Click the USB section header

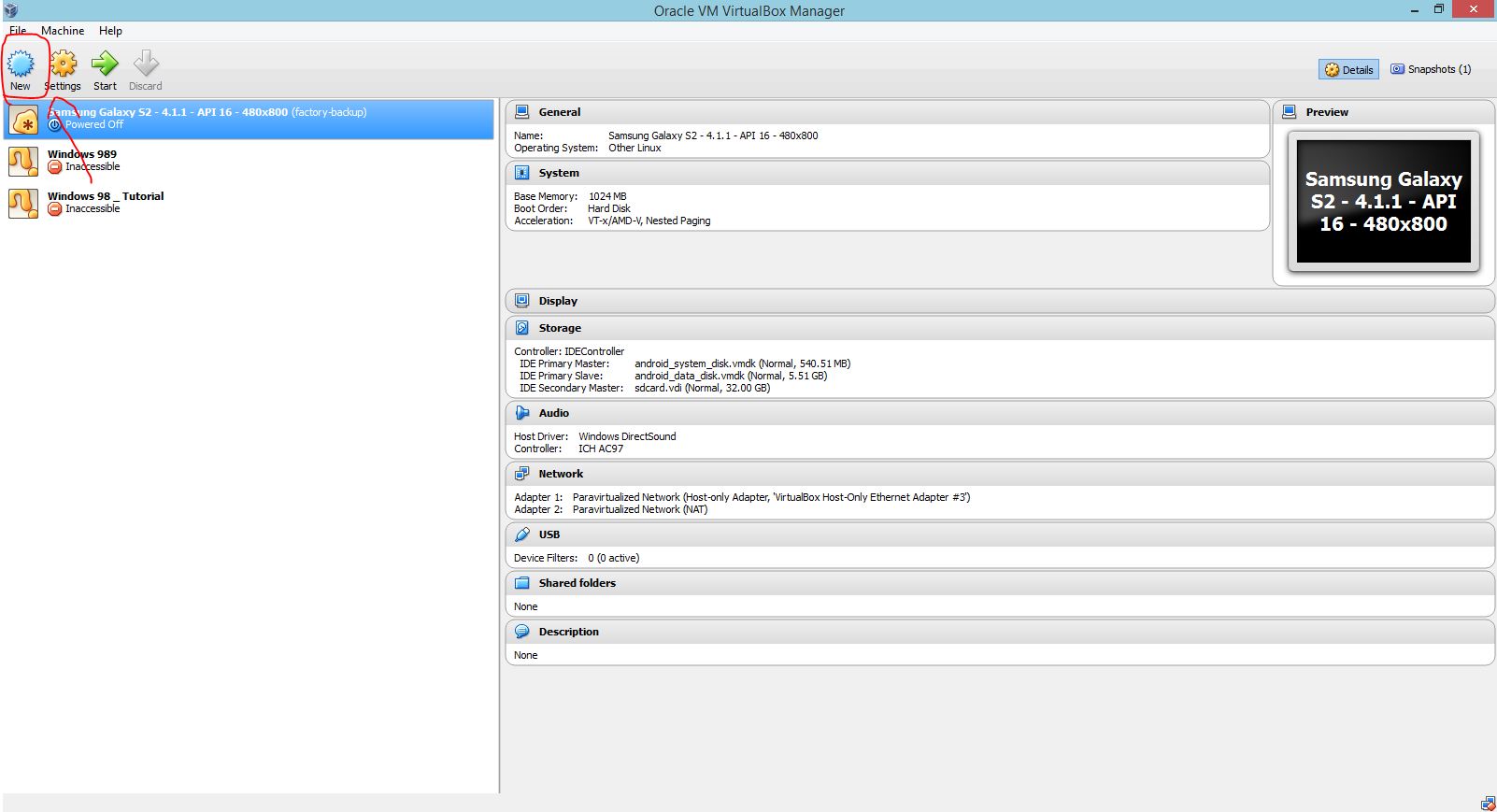point(1000,534)
